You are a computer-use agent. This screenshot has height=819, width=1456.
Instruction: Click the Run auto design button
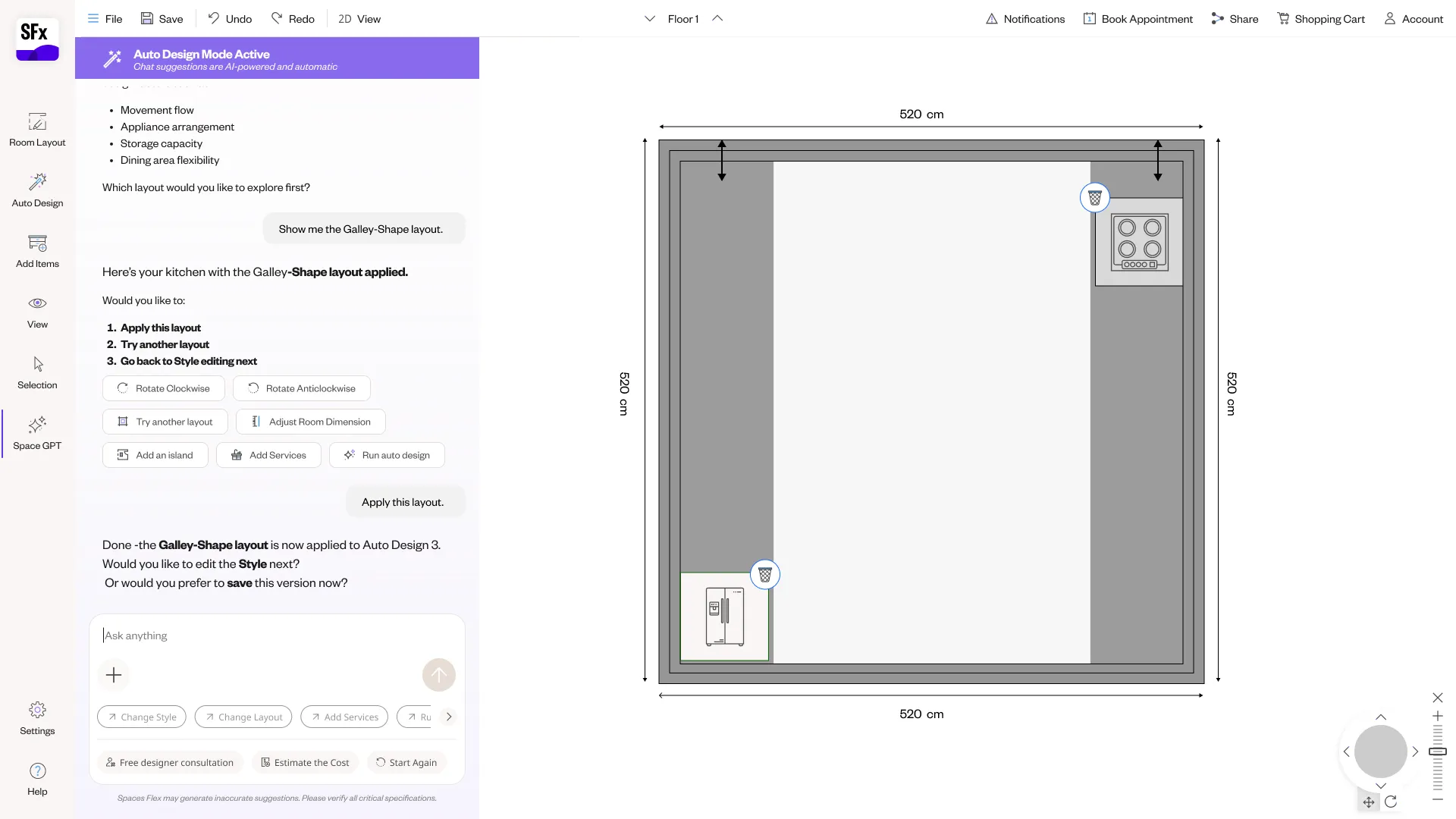point(387,455)
